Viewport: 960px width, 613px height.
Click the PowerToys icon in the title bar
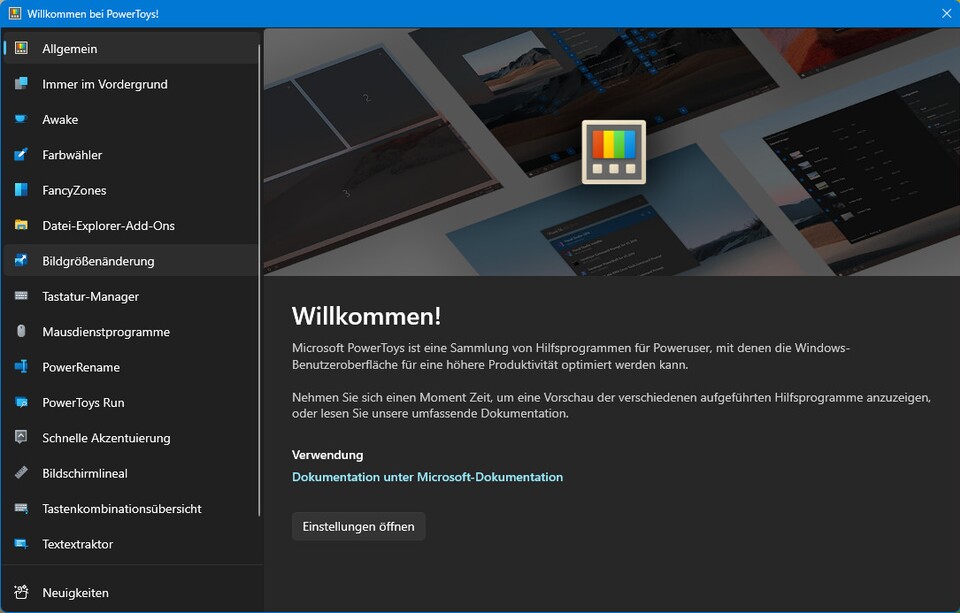(14, 13)
